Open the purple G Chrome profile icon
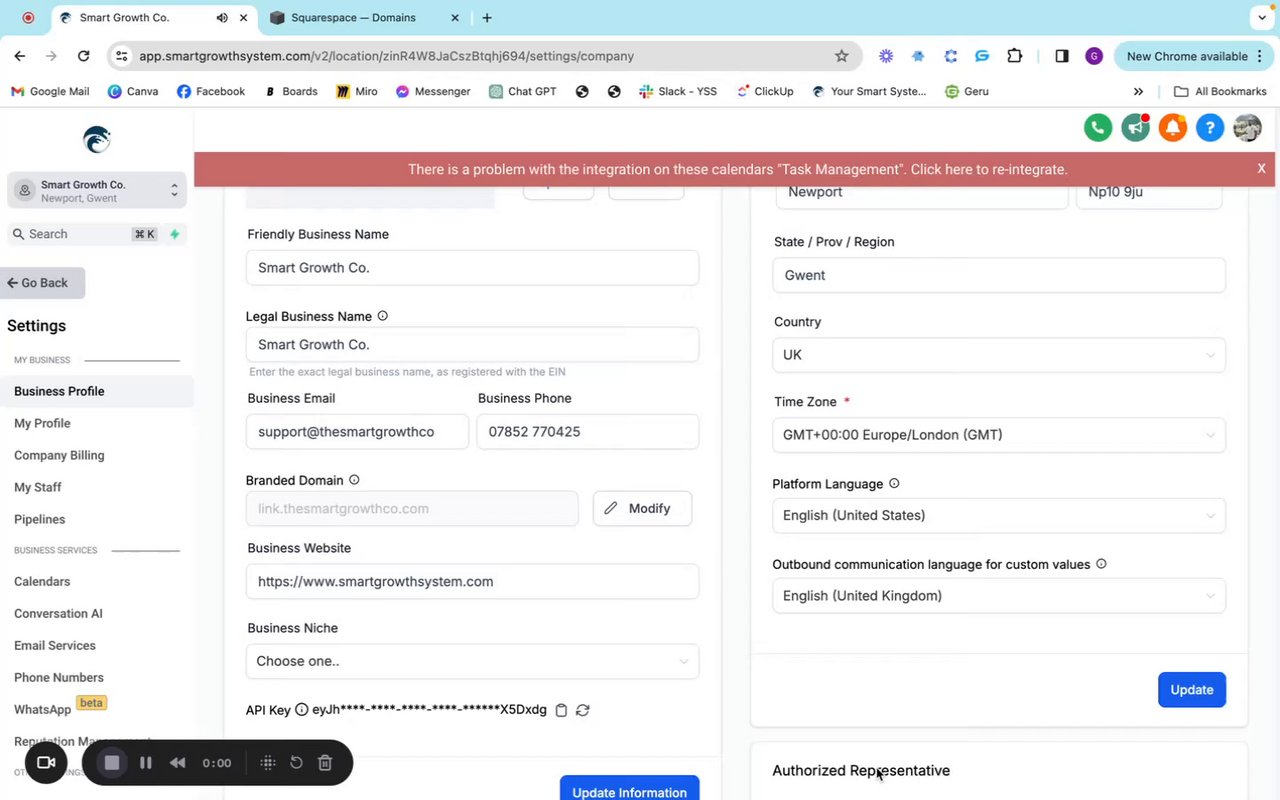 click(1094, 56)
